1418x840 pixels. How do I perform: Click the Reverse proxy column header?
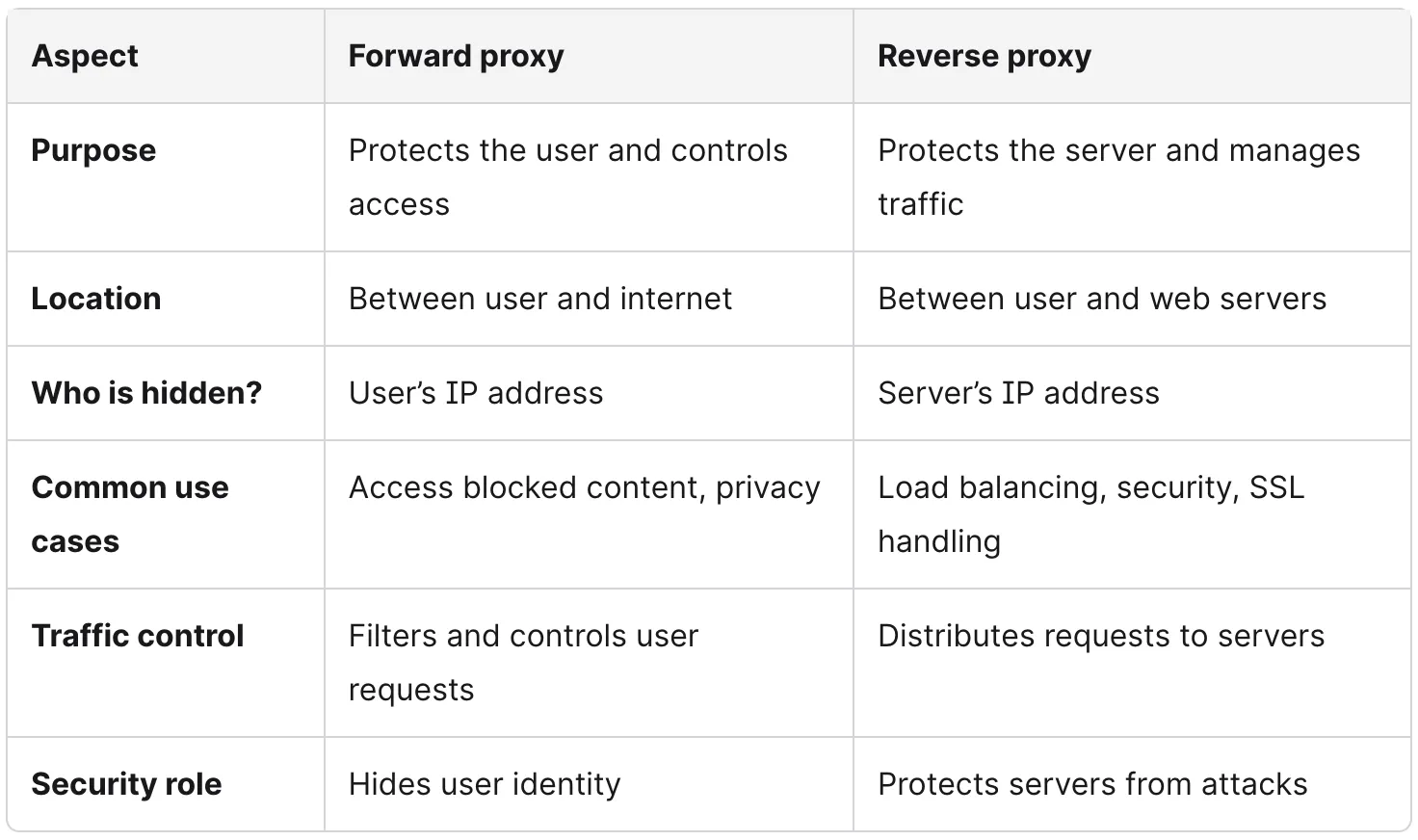pyautogui.click(x=984, y=56)
